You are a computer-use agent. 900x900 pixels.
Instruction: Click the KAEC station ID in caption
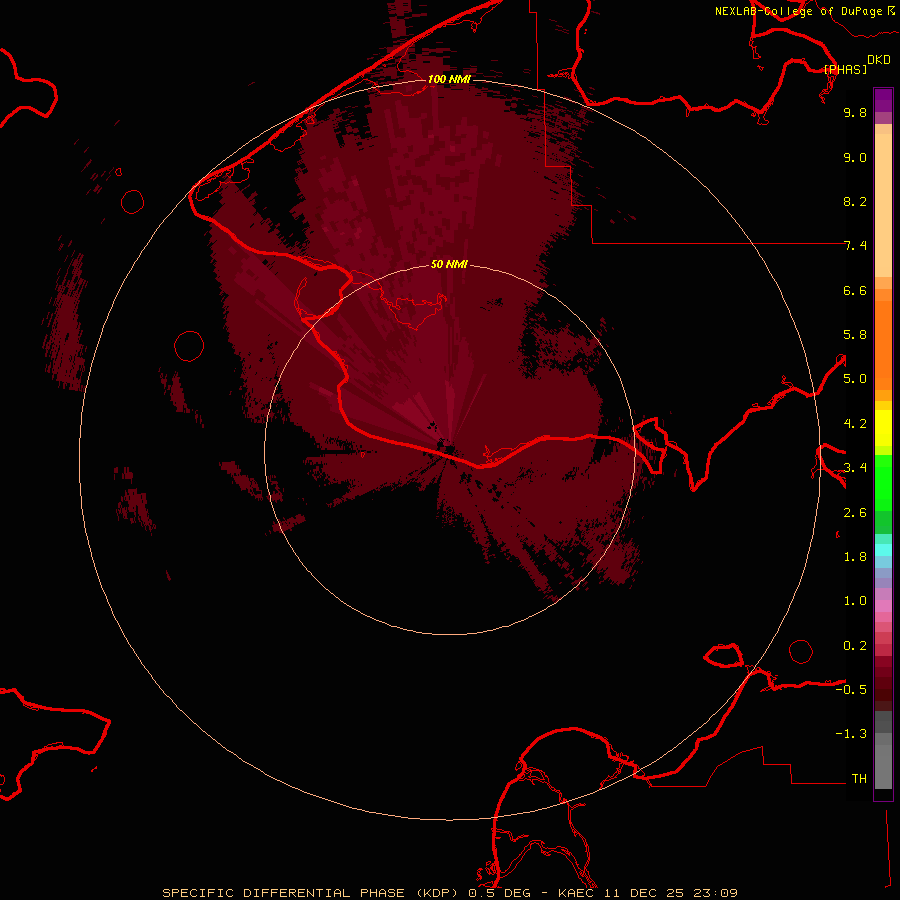coord(576,893)
